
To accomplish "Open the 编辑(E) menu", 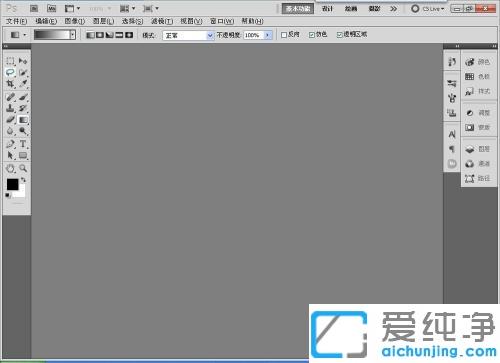I will point(46,21).
